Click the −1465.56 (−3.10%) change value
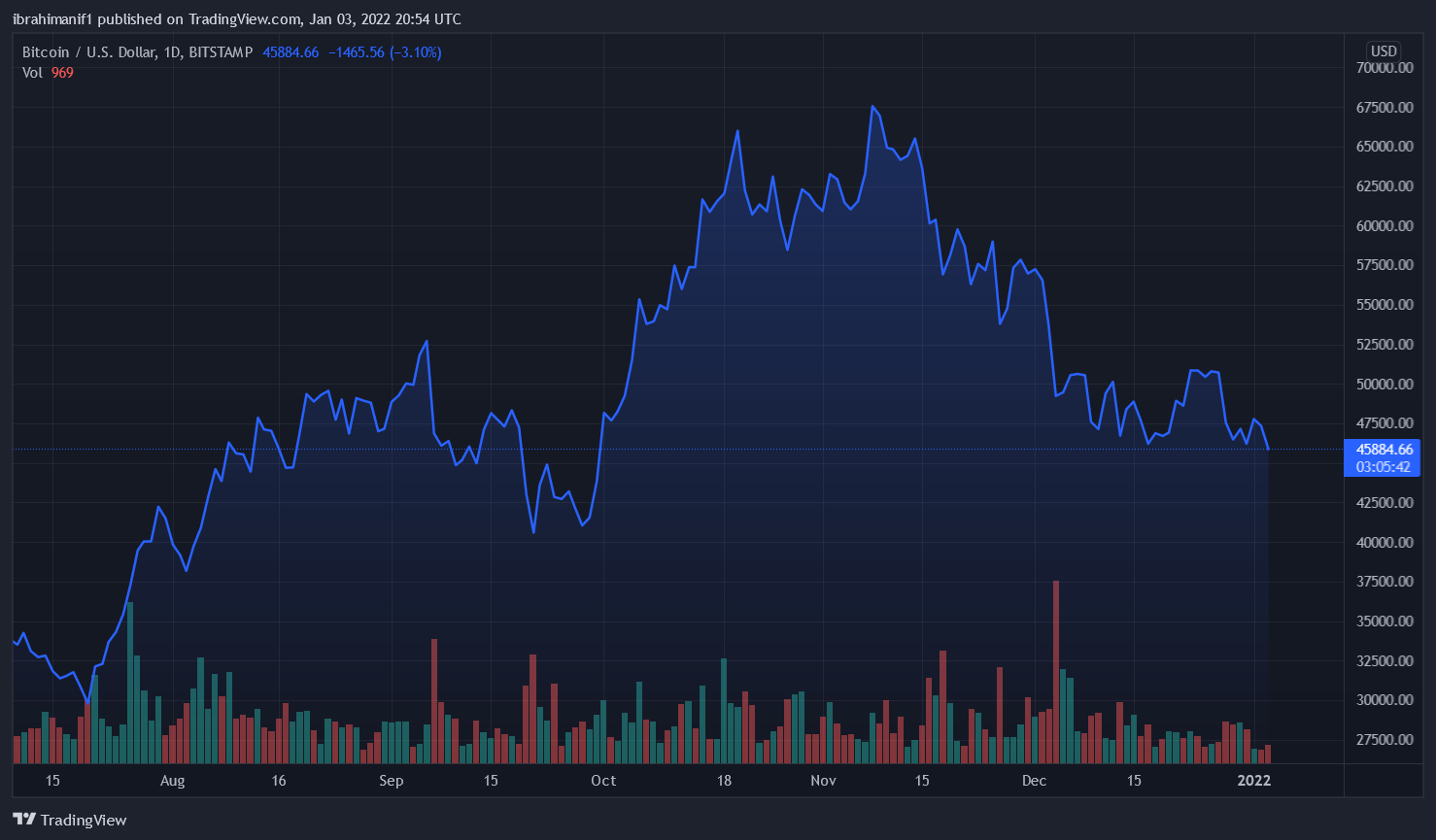The height and width of the screenshot is (840, 1436). click(x=385, y=52)
